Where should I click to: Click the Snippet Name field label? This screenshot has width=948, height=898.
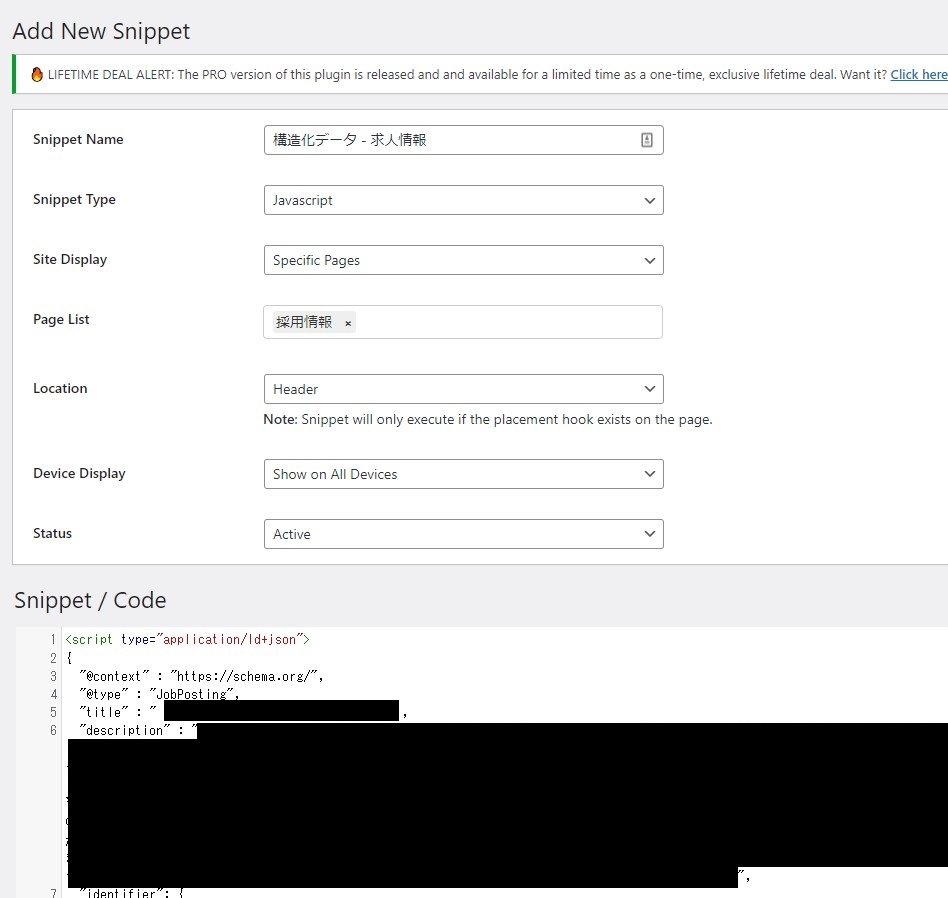click(x=78, y=140)
